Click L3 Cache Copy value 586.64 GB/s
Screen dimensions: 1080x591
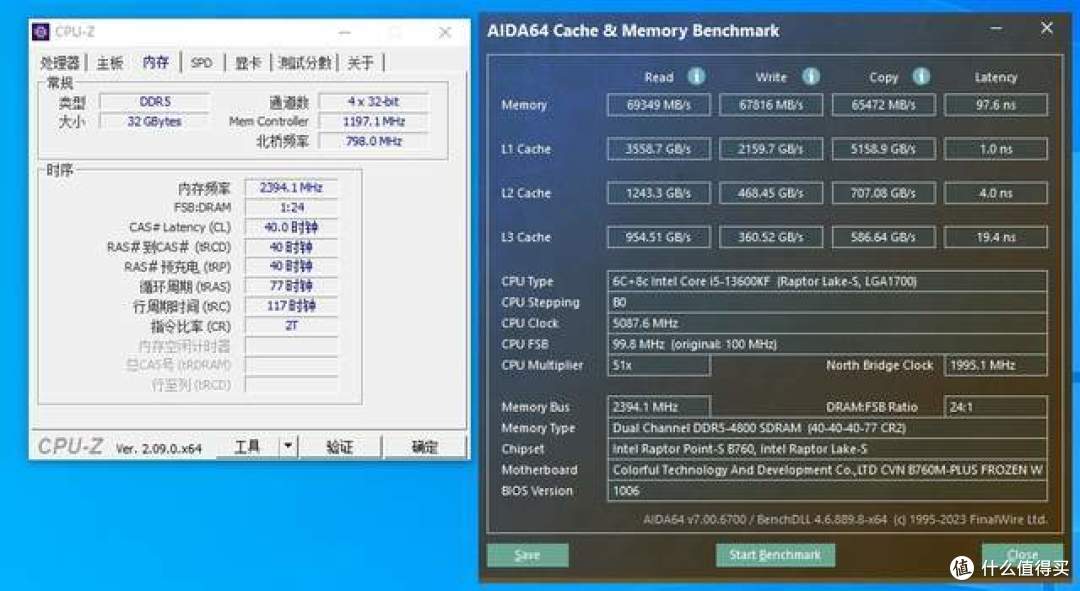pyautogui.click(x=884, y=237)
